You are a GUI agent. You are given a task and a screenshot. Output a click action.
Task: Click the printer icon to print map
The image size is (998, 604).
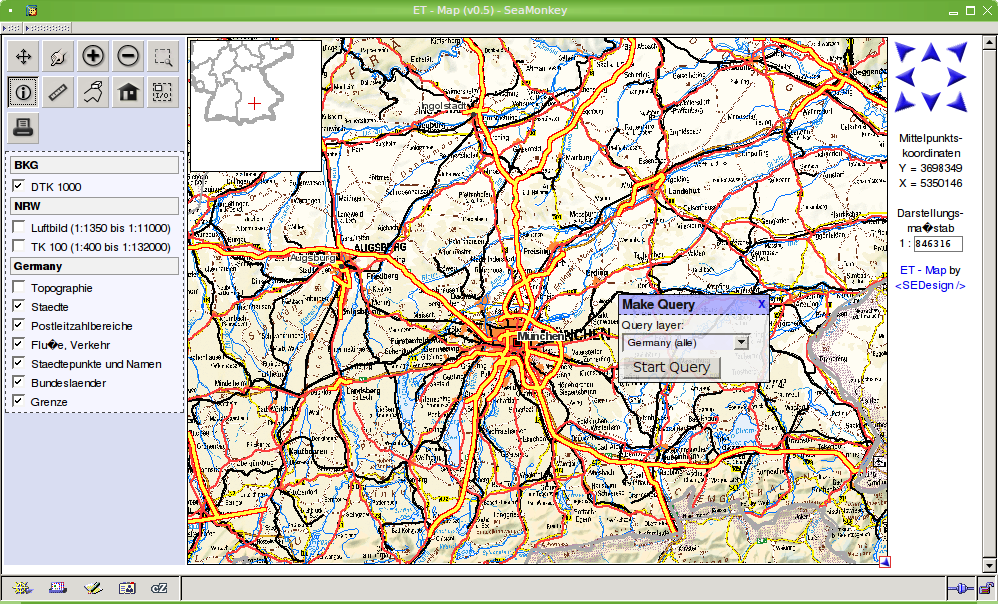(23, 127)
